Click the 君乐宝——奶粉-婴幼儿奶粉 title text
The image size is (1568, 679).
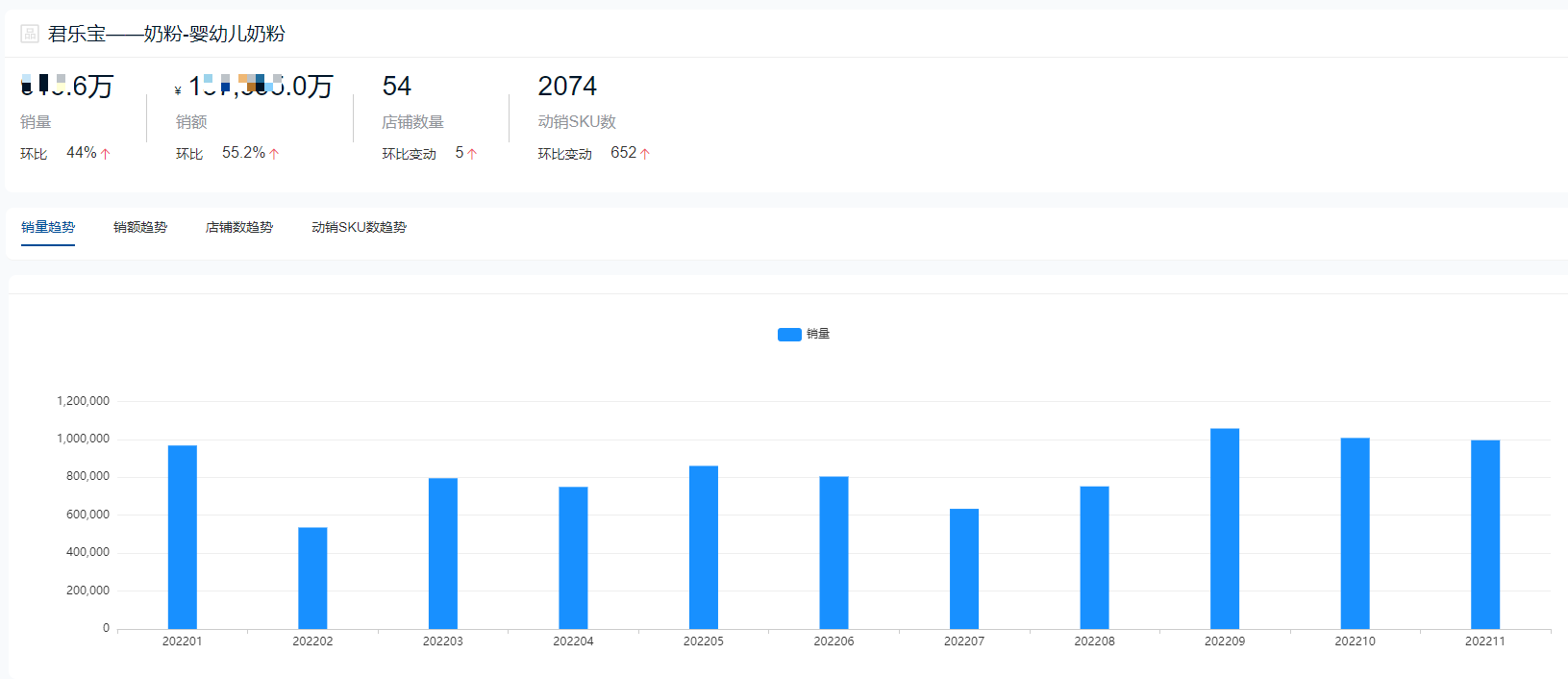click(166, 35)
